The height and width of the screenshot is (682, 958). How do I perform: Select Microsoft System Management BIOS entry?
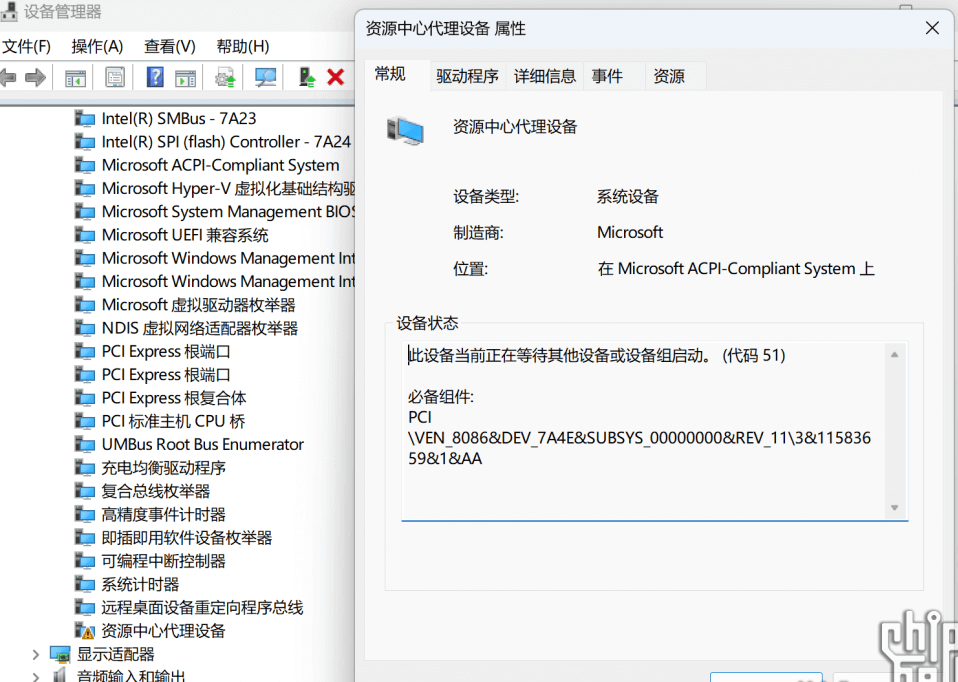(x=229, y=211)
